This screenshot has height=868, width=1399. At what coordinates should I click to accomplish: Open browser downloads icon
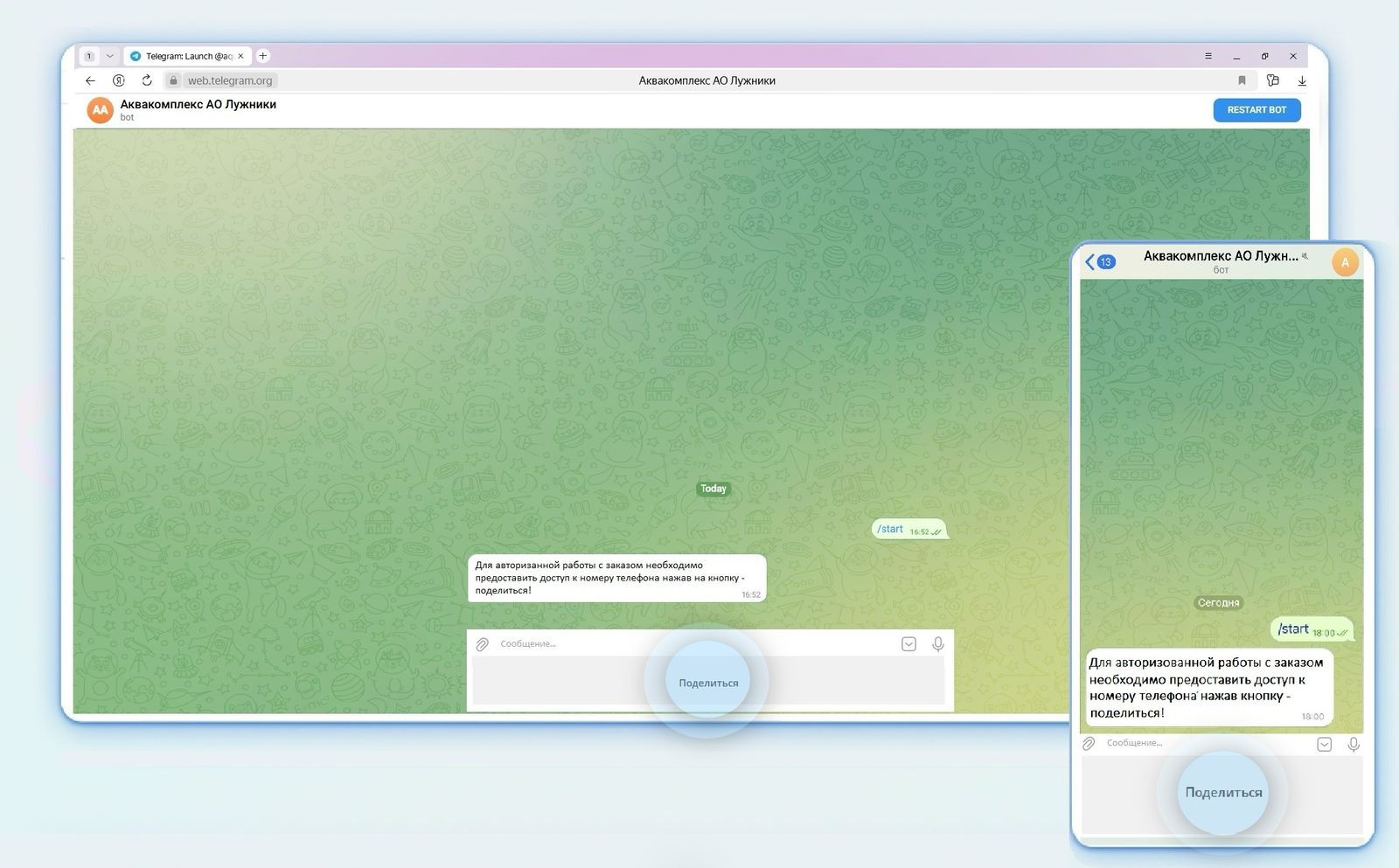pos(1302,80)
